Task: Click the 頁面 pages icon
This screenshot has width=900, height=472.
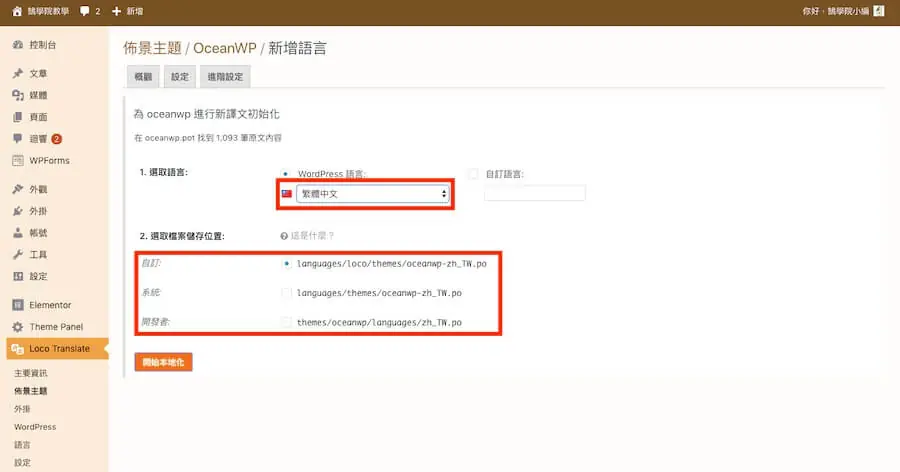Action: coord(18,117)
